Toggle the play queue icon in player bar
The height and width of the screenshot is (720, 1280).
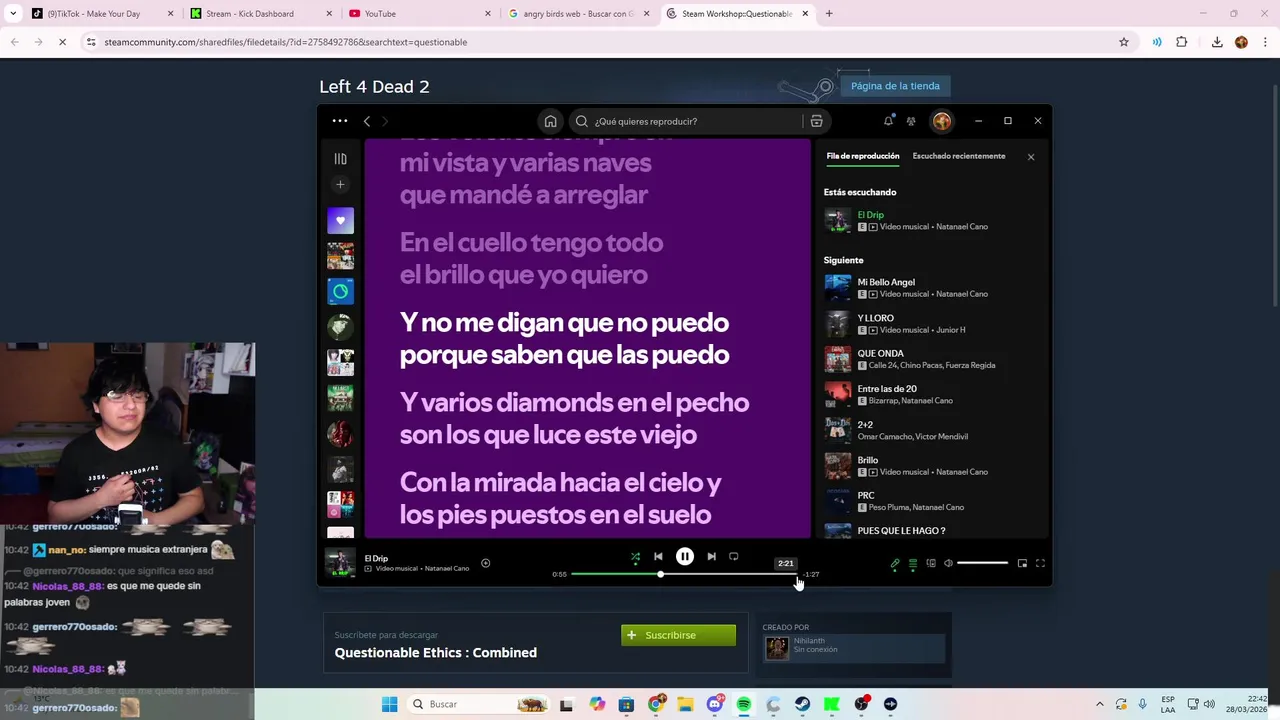(x=913, y=563)
